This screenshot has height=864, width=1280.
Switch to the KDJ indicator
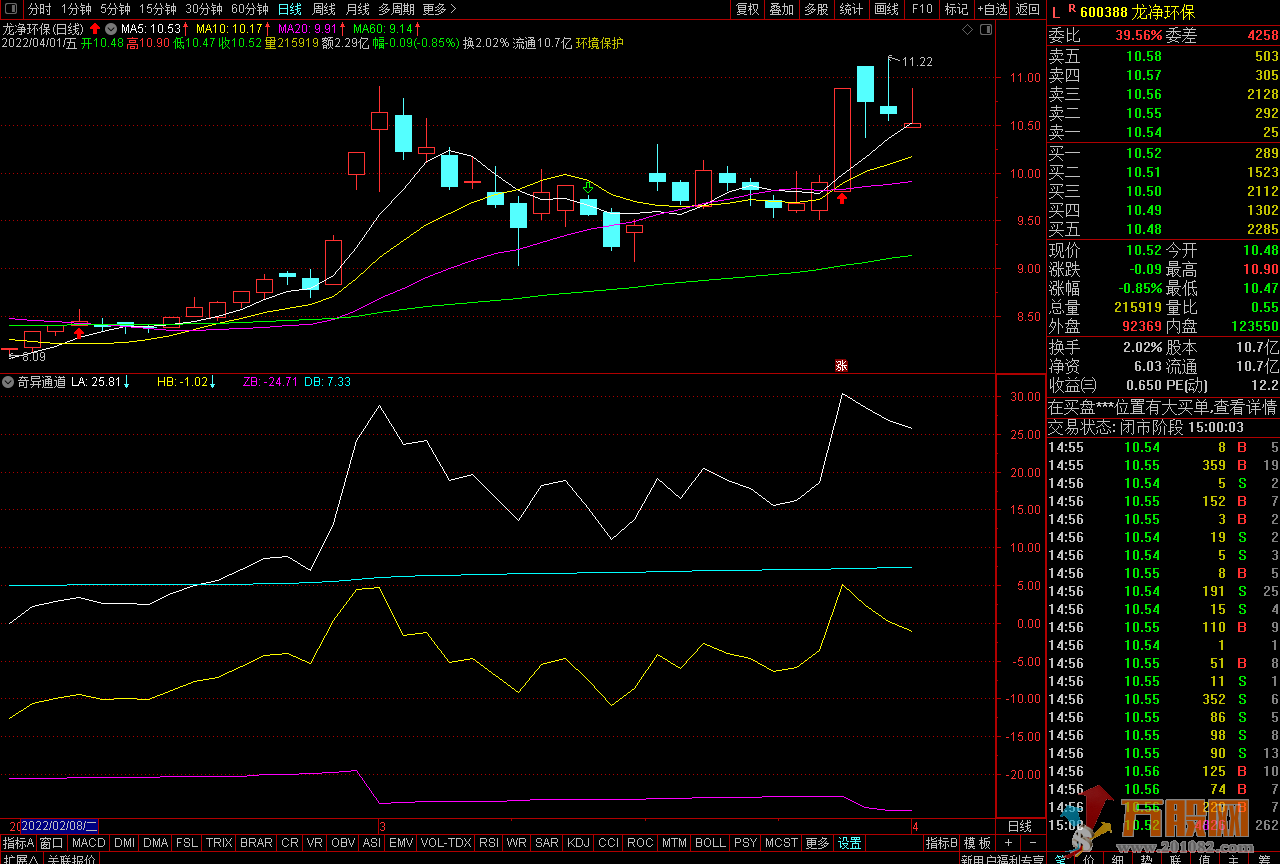point(577,843)
